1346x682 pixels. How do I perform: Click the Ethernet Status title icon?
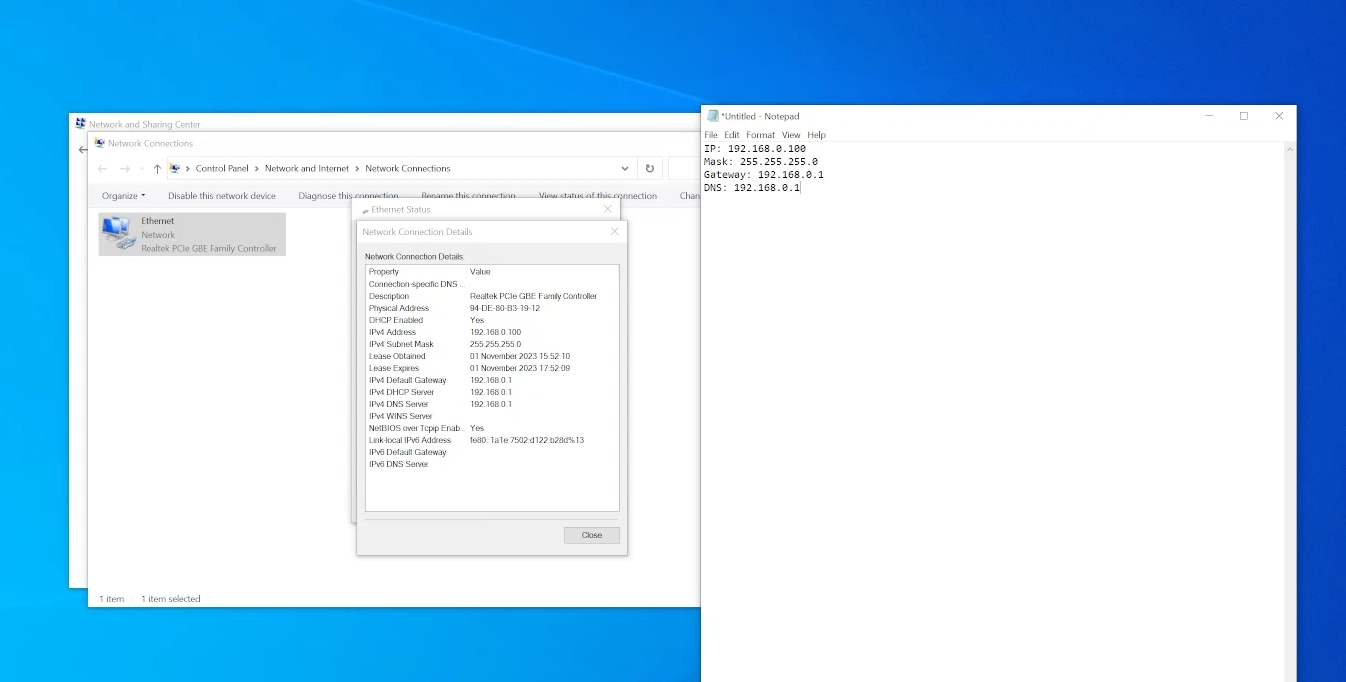(x=366, y=210)
